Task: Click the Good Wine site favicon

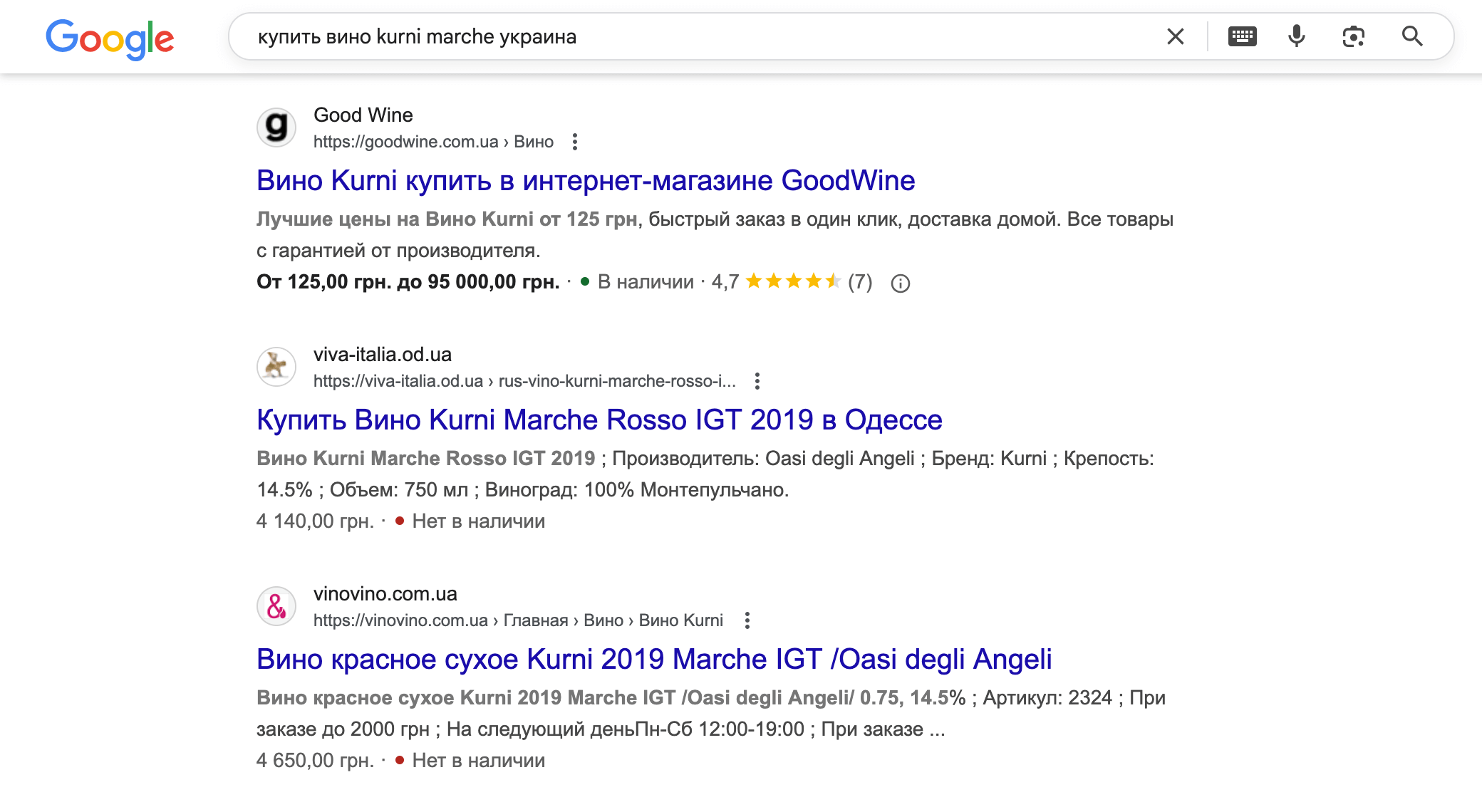Action: point(276,127)
